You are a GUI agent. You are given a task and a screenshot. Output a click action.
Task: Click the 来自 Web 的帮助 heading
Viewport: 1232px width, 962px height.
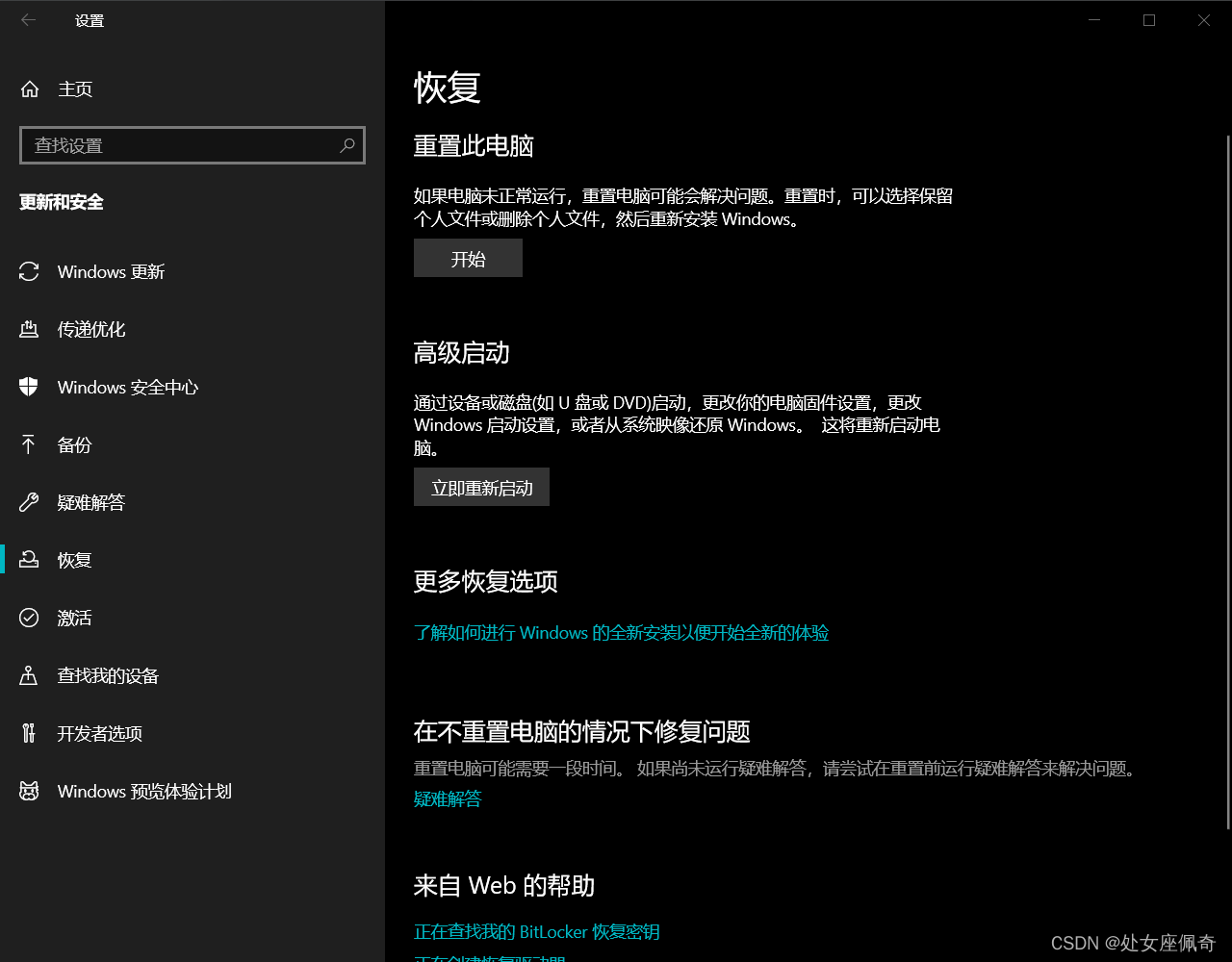click(504, 886)
